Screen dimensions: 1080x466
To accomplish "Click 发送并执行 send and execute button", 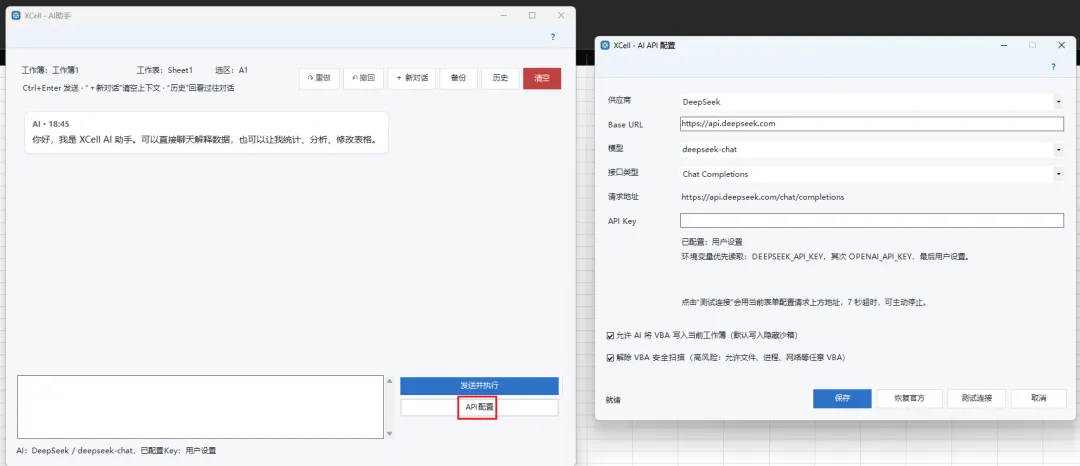I will (479, 385).
